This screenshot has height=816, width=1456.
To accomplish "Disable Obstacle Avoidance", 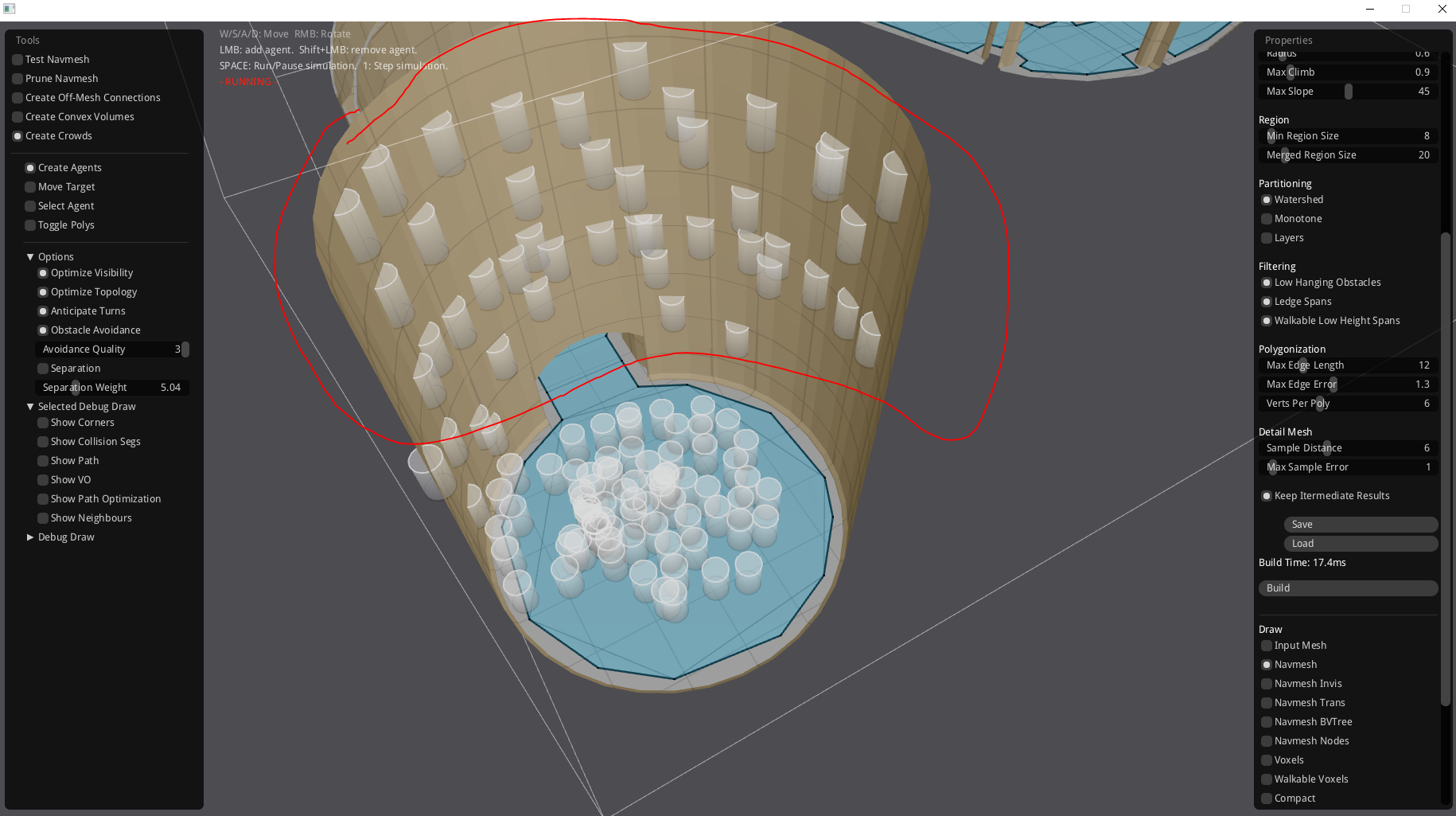I will coord(43,330).
